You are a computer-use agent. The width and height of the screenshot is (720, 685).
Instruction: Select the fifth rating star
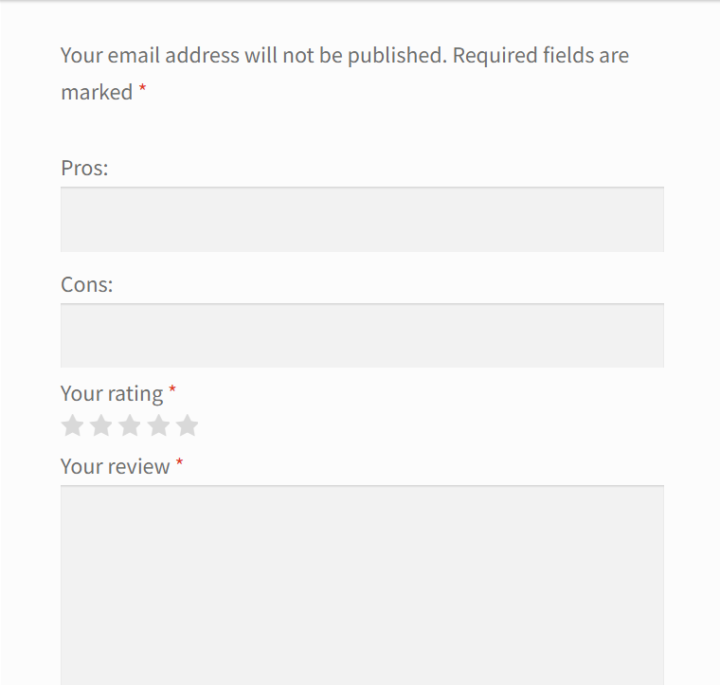[187, 427]
